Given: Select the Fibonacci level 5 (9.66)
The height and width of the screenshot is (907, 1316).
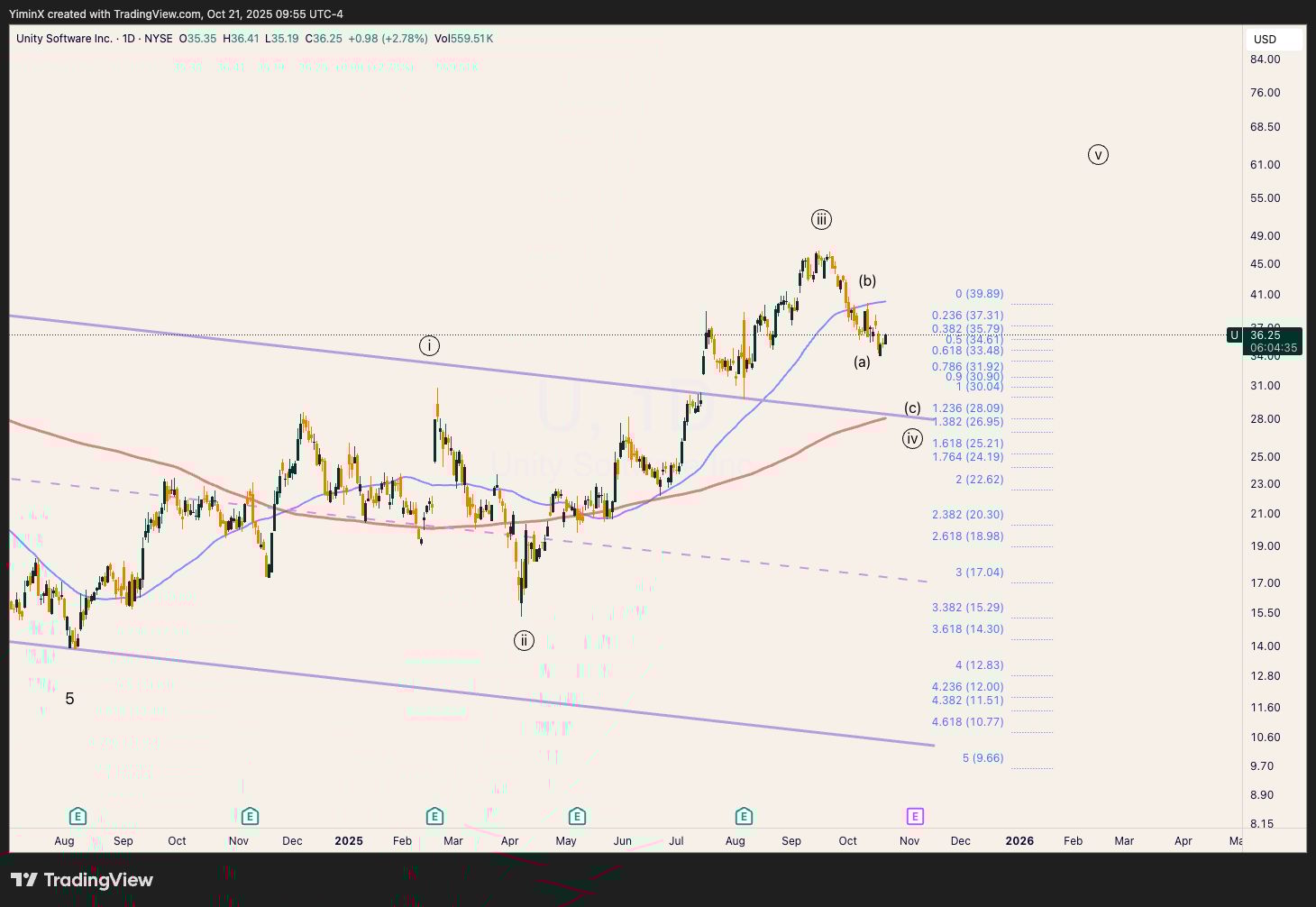Looking at the screenshot, I should 982,758.
